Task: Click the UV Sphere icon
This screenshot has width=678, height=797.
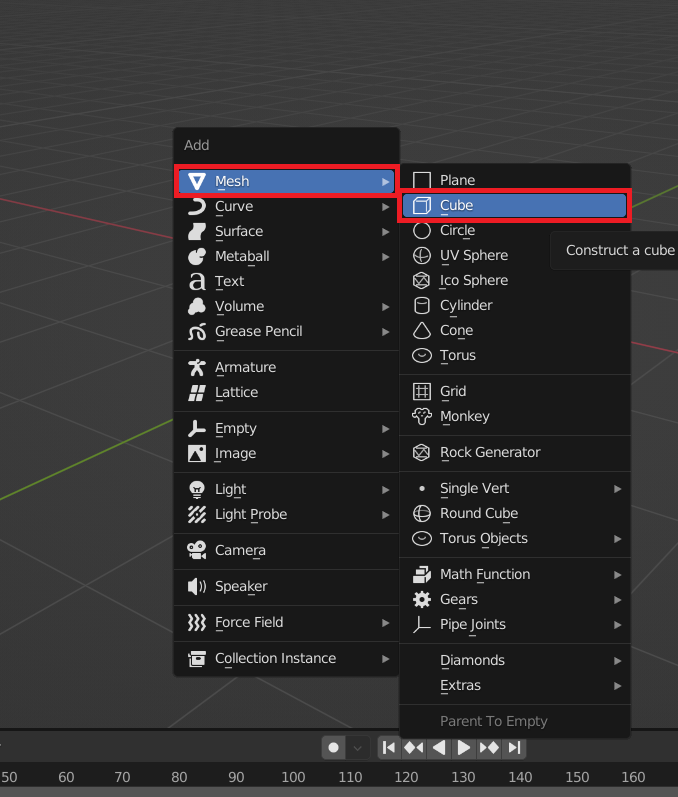Action: pyautogui.click(x=422, y=255)
